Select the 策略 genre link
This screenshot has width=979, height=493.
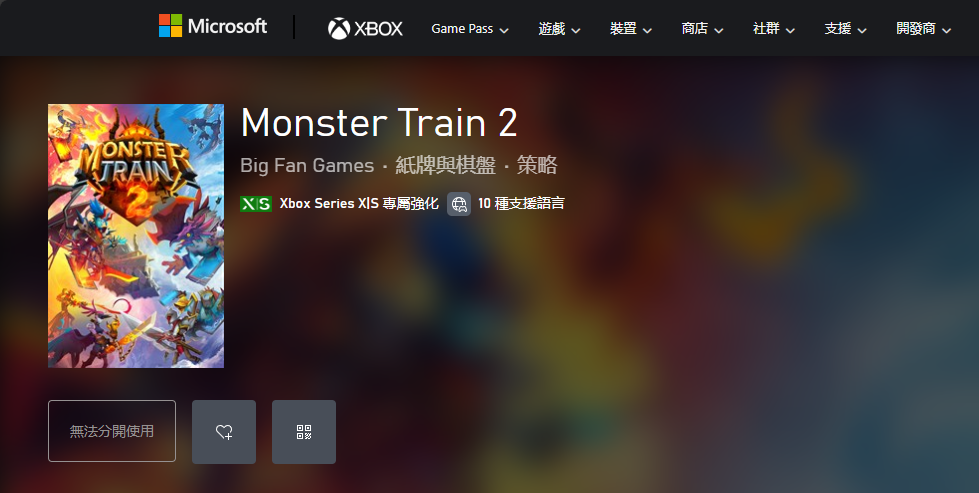[x=537, y=165]
